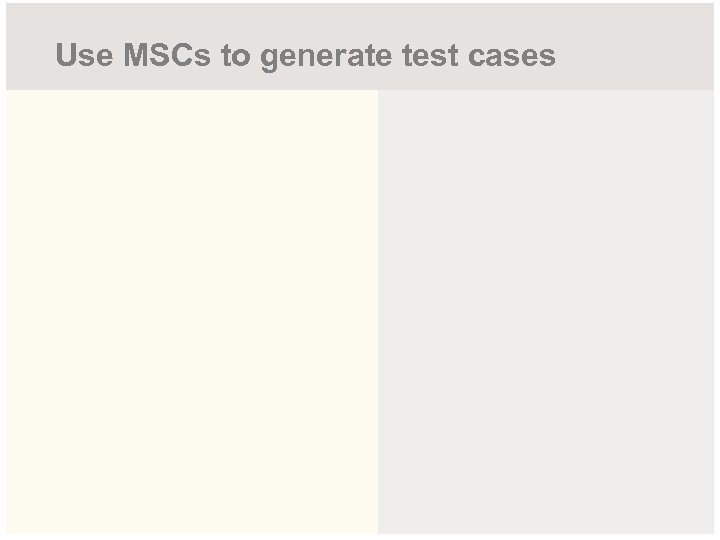The width and height of the screenshot is (720, 540).
Task: Click the word "cases" in the title
Action: 510,57
